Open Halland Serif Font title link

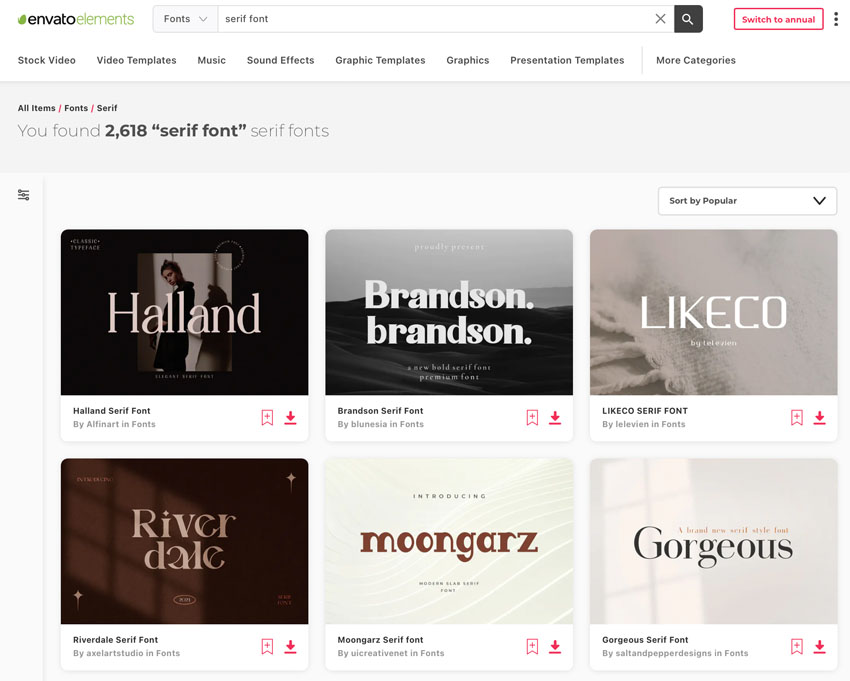112,411
